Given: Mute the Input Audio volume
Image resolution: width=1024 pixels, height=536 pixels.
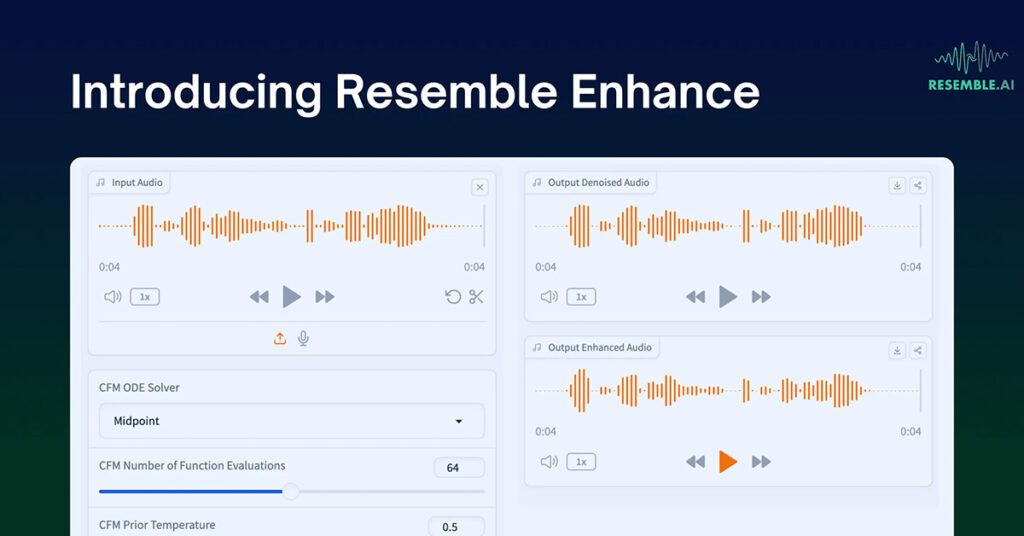Looking at the screenshot, I should pyautogui.click(x=113, y=297).
